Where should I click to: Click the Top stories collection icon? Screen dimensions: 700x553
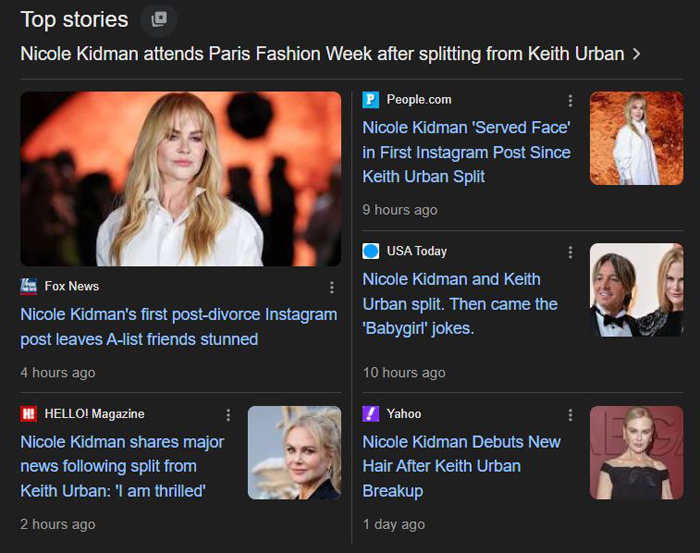pyautogui.click(x=158, y=19)
